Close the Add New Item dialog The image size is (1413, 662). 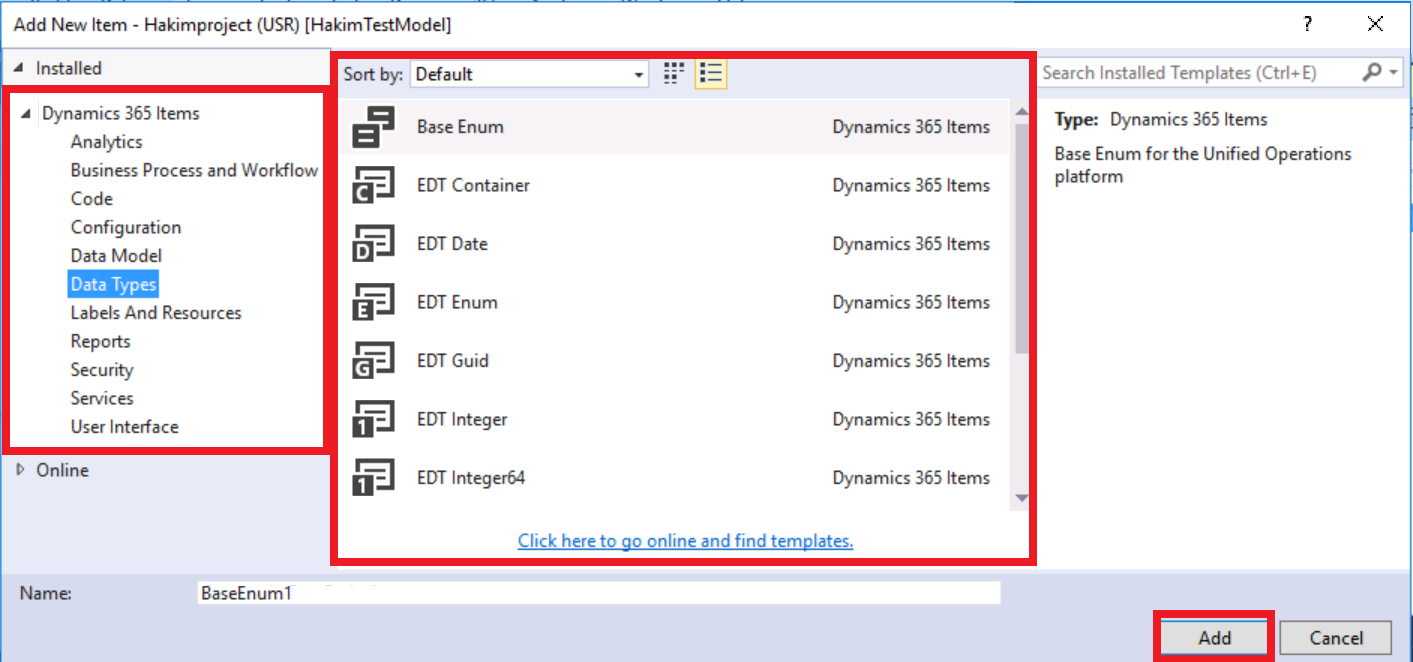click(x=1374, y=24)
